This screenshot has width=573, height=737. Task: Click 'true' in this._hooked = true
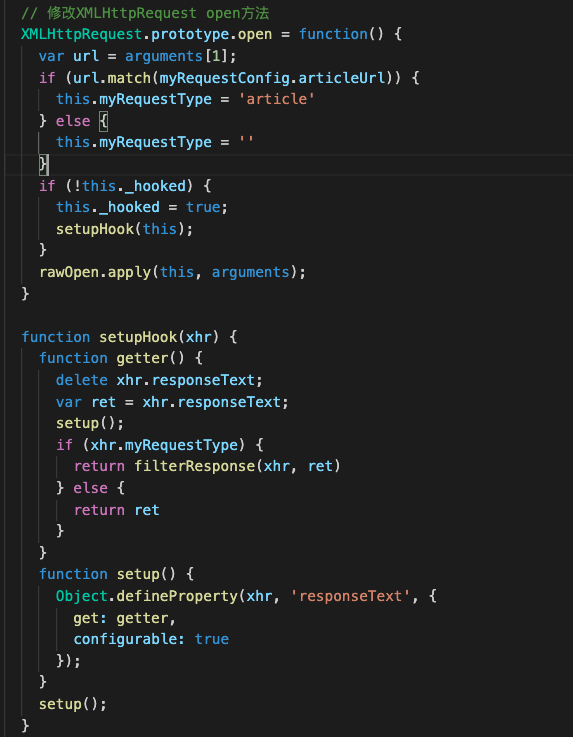tap(203, 207)
